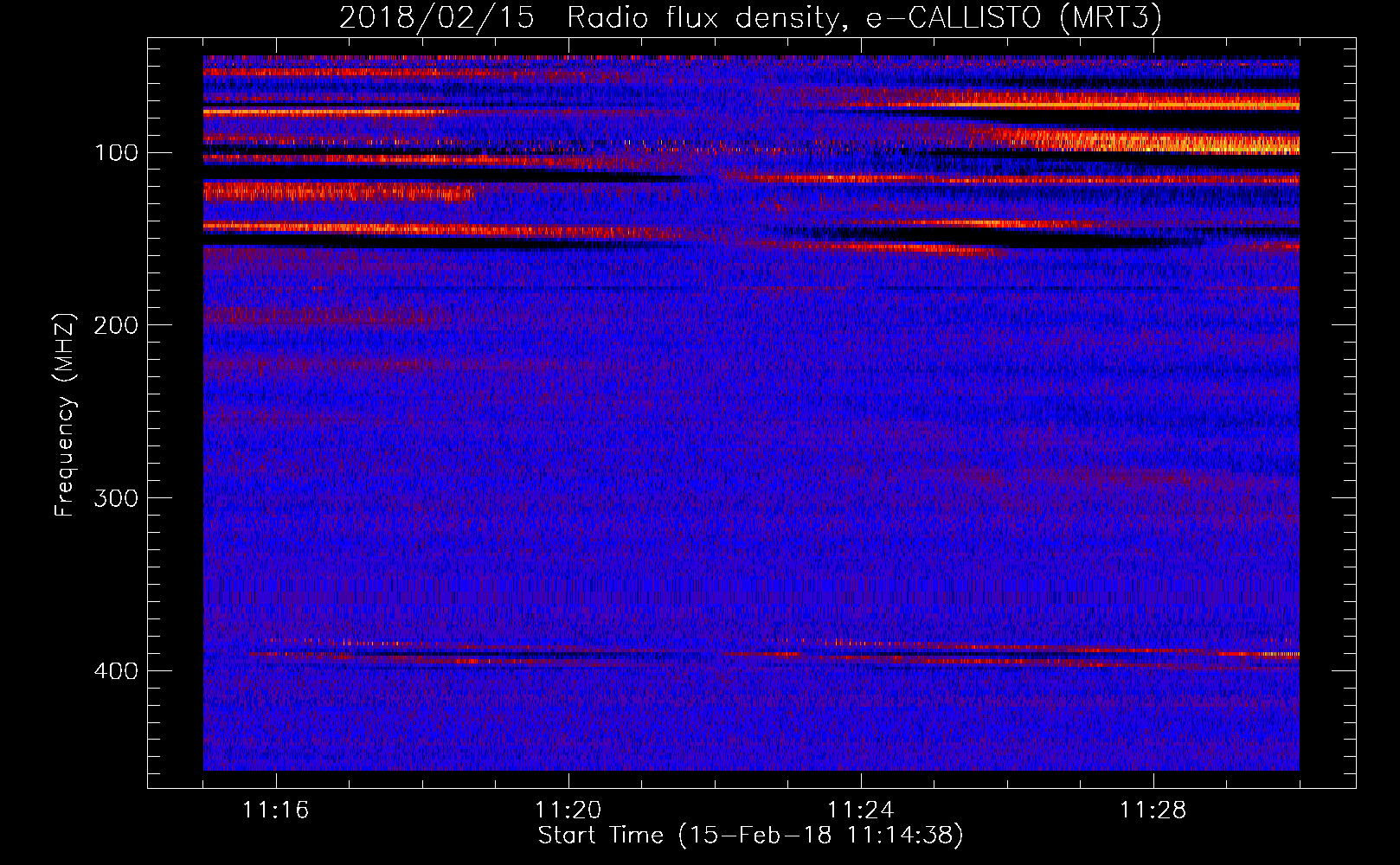Click the 100 frequency tick label
The width and height of the screenshot is (1400, 865).
[117, 153]
